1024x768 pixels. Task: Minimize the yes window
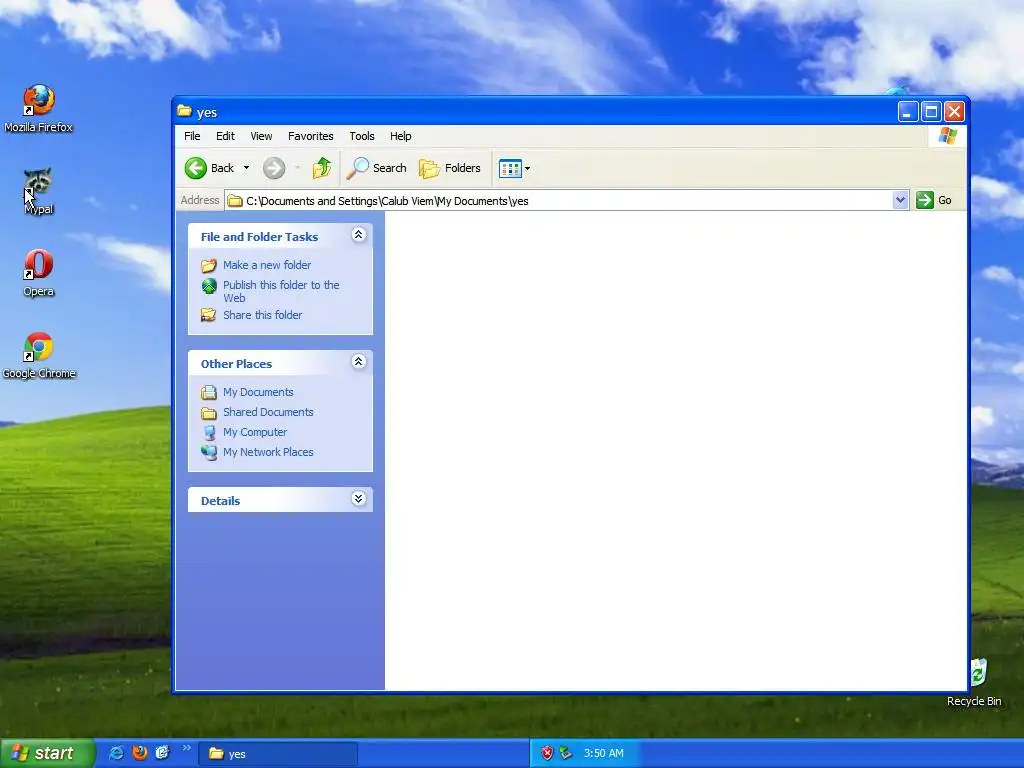click(x=908, y=112)
